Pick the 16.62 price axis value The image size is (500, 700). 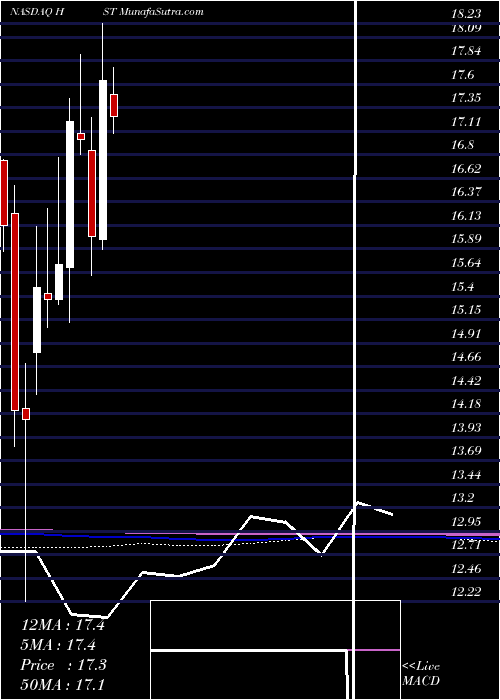466,169
